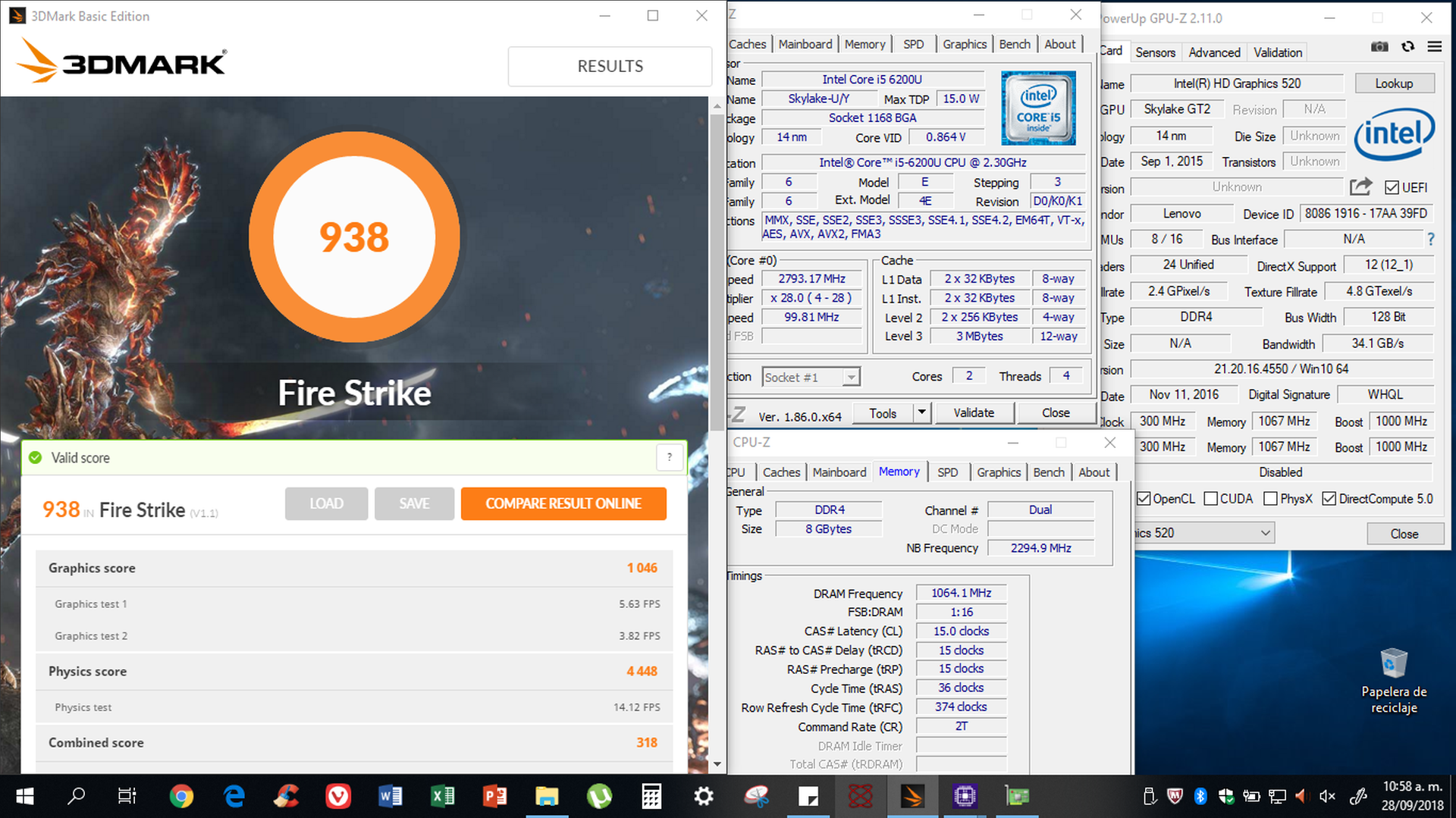Open Calculator from the taskbar
Viewport: 1456px width, 818px height.
pos(651,796)
